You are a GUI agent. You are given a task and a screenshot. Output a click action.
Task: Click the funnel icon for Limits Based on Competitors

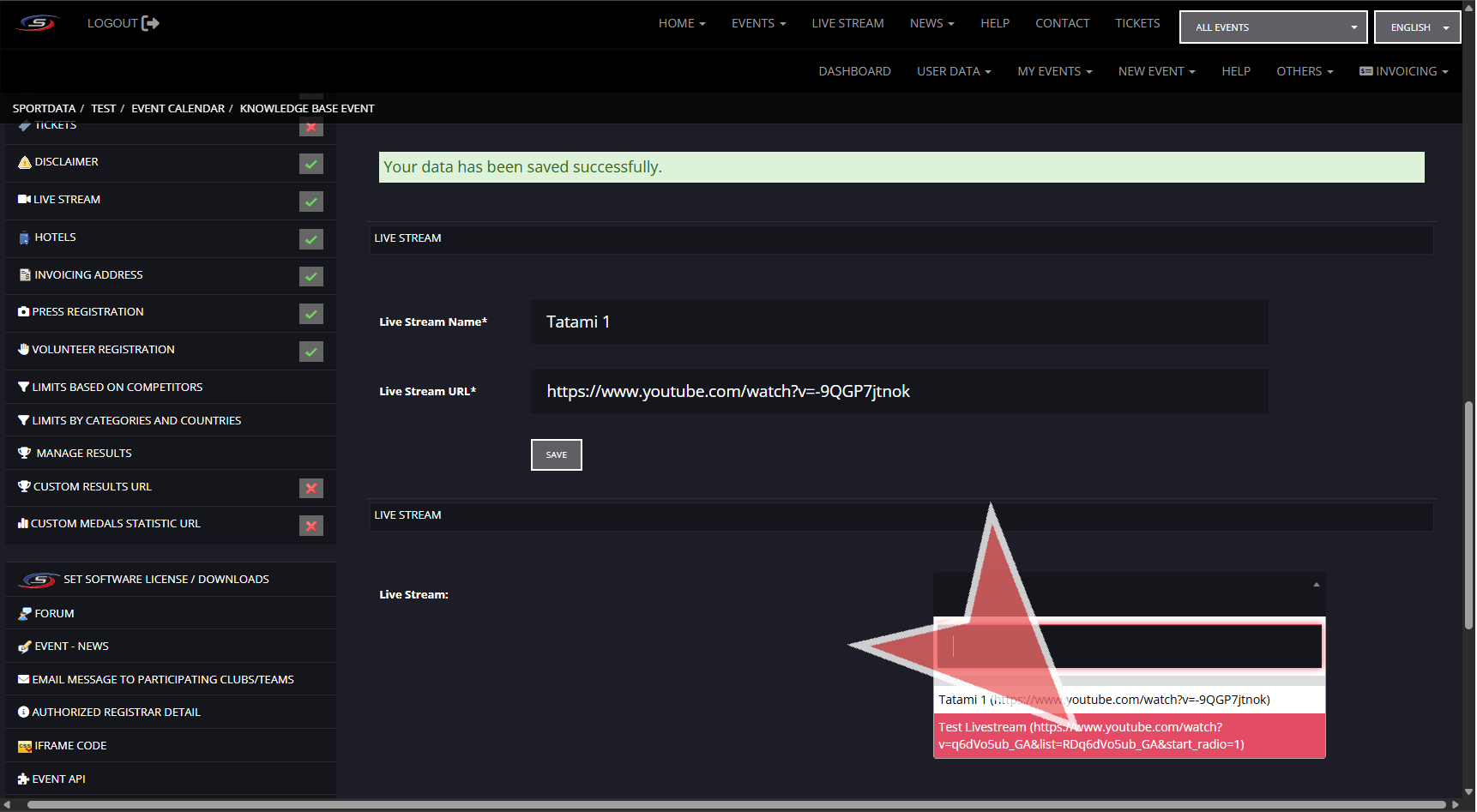click(x=24, y=388)
